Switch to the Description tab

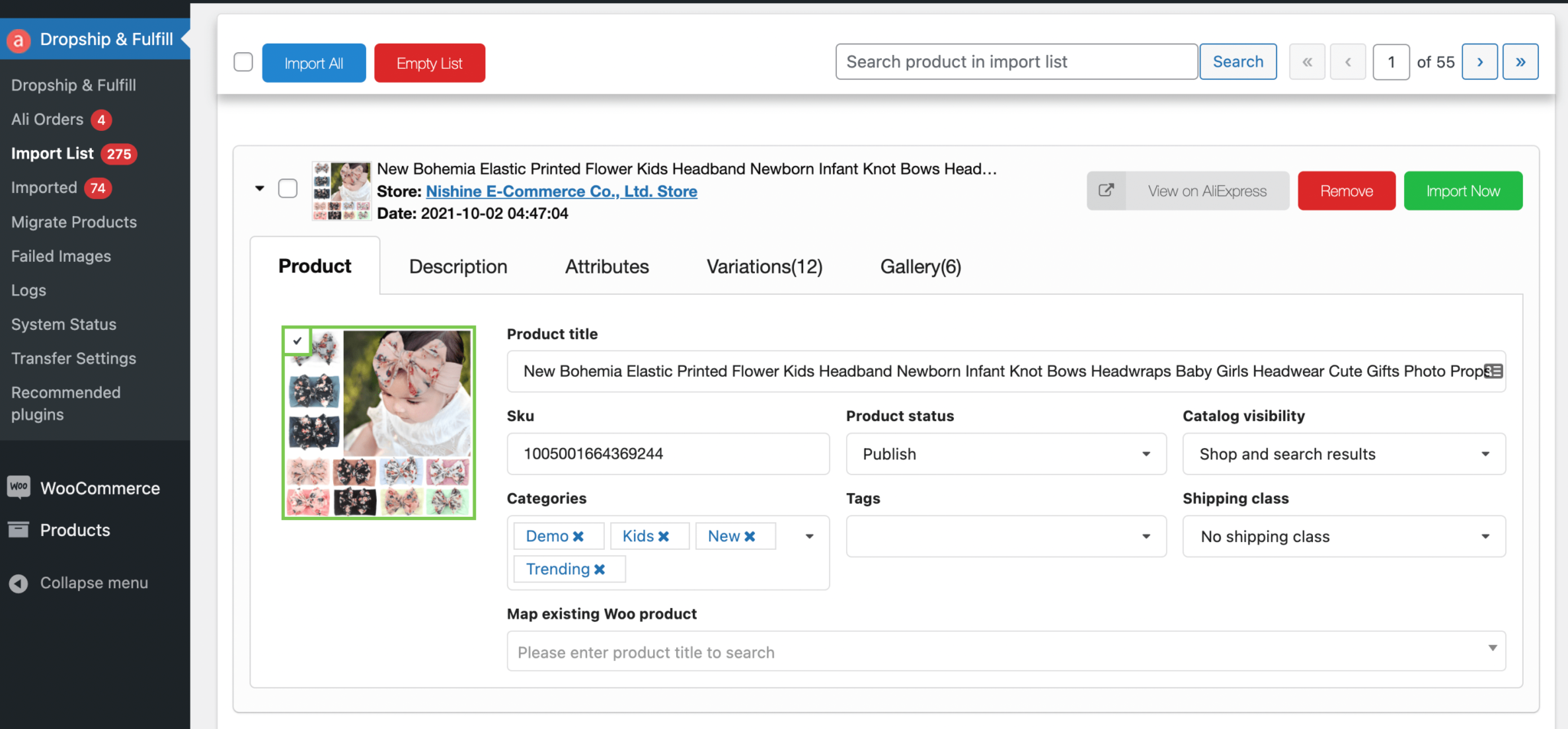point(458,266)
